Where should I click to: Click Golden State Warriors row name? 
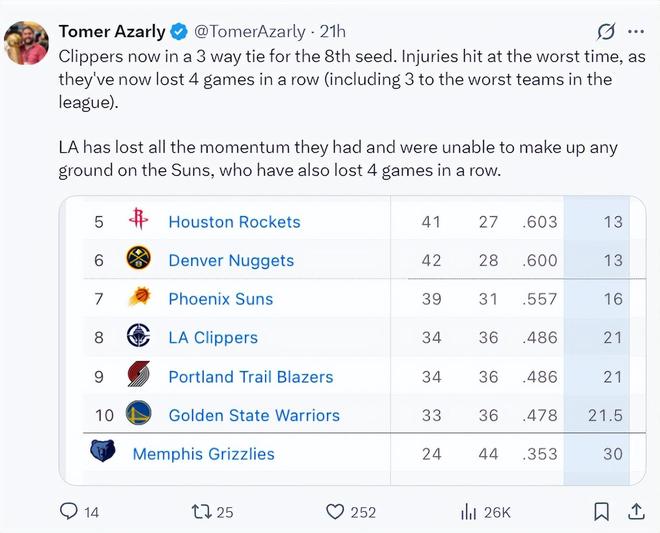click(x=254, y=415)
